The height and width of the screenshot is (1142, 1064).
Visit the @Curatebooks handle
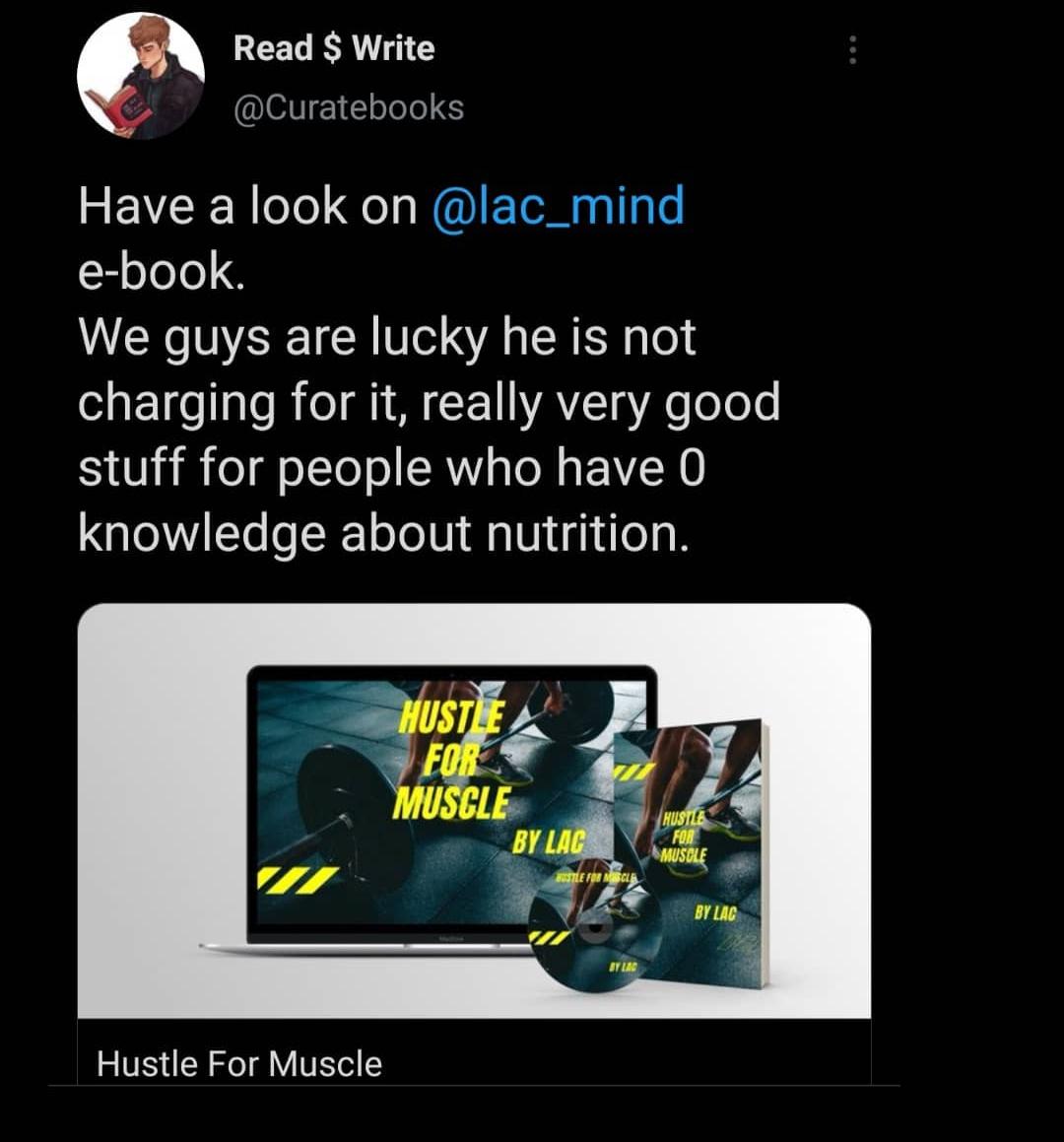[348, 107]
